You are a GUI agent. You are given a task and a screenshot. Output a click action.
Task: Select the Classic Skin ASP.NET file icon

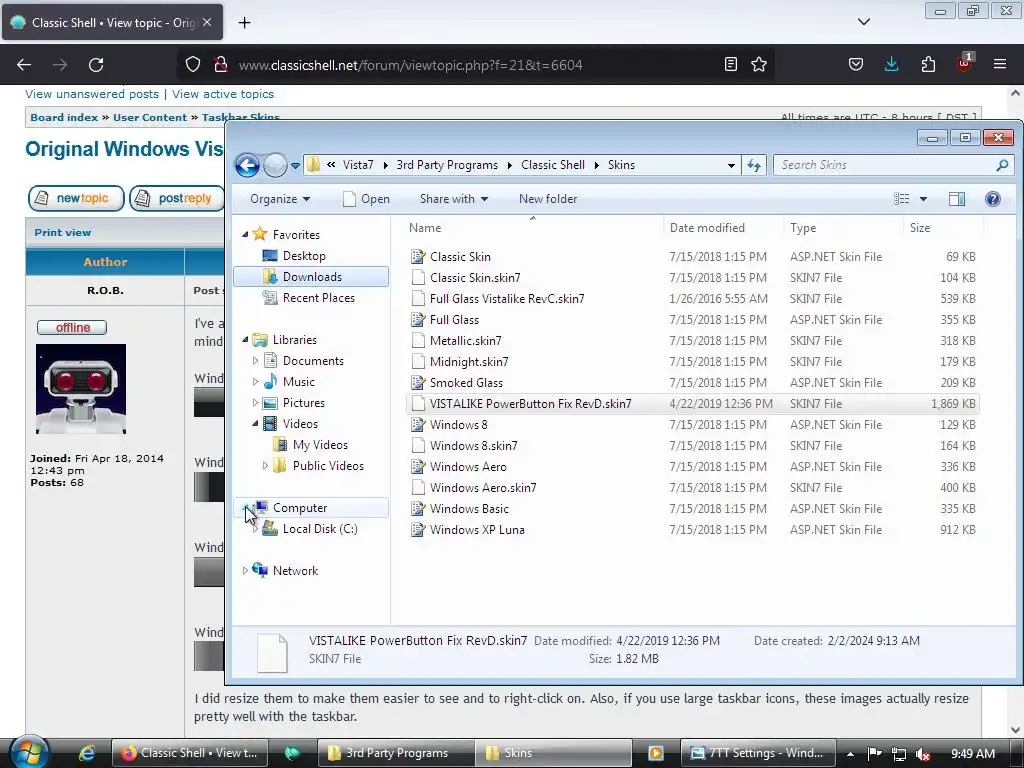click(x=418, y=257)
